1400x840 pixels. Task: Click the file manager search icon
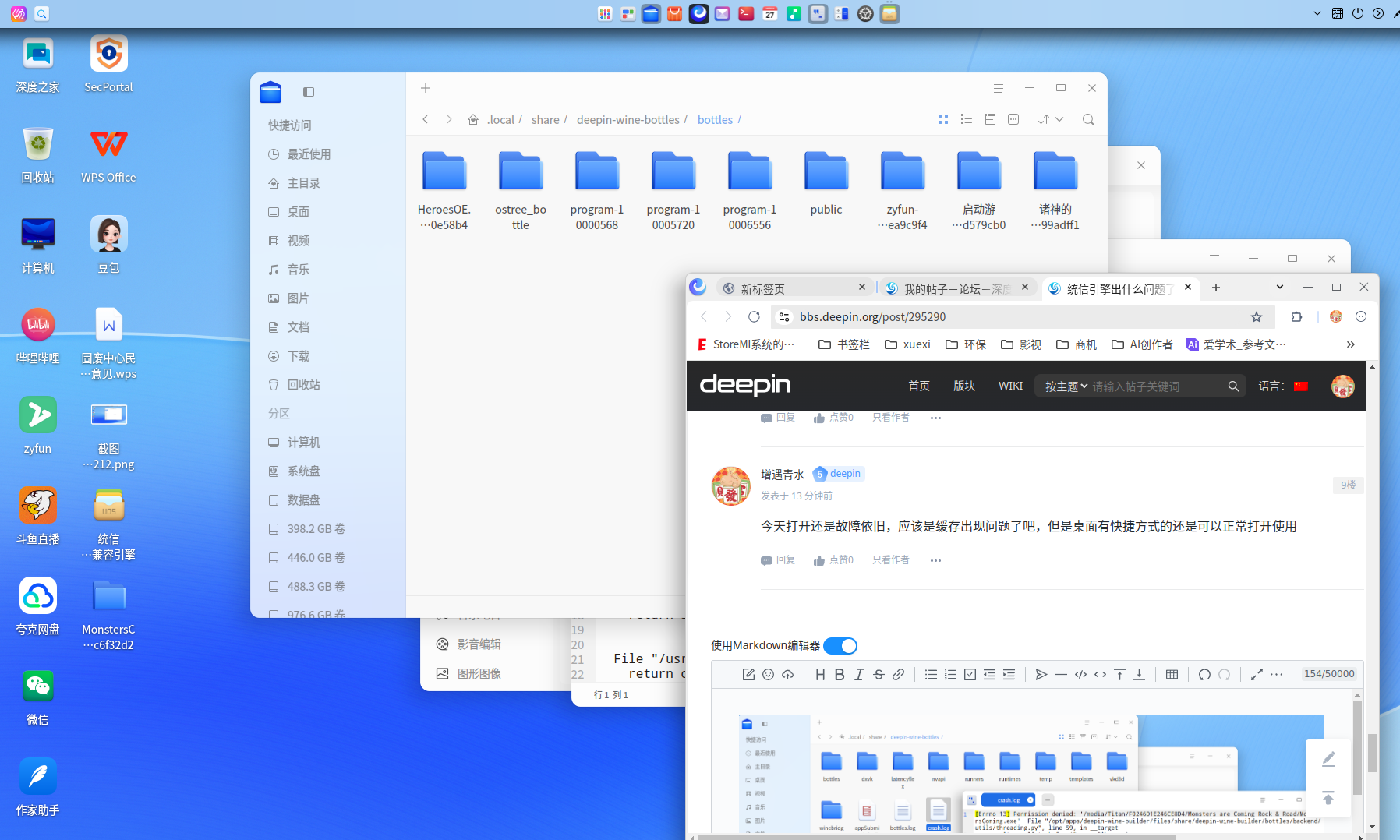[1088, 119]
